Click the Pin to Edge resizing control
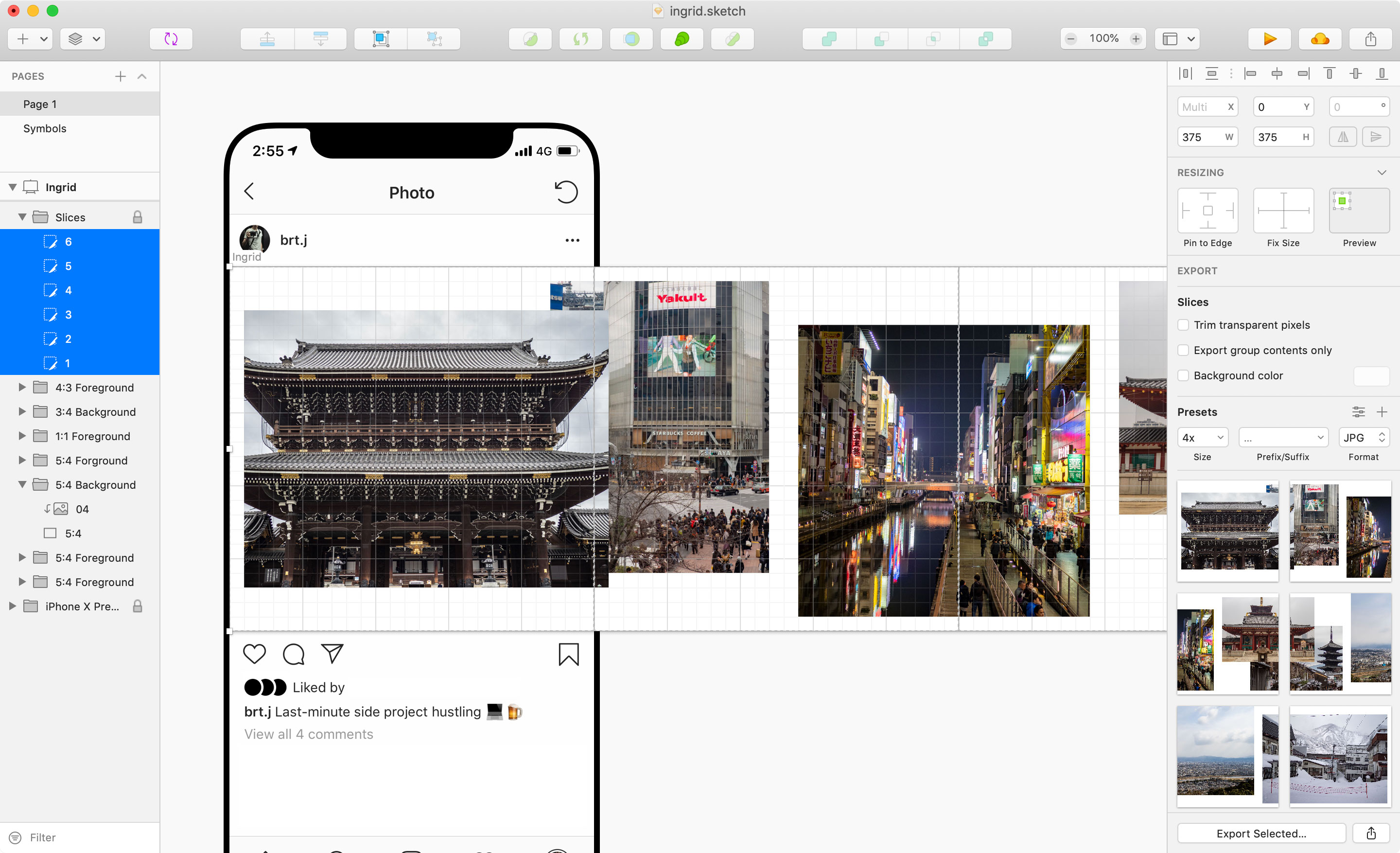Image resolution: width=1400 pixels, height=853 pixels. pos(1207,211)
